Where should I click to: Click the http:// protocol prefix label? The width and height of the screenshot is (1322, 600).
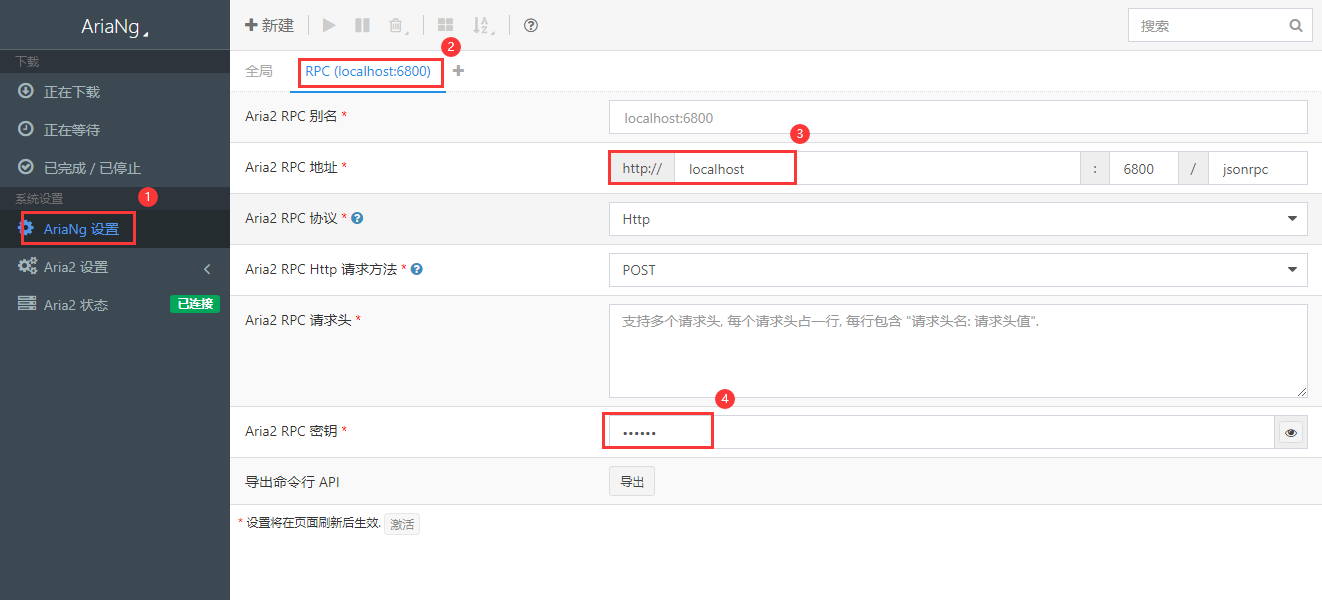(x=642, y=169)
